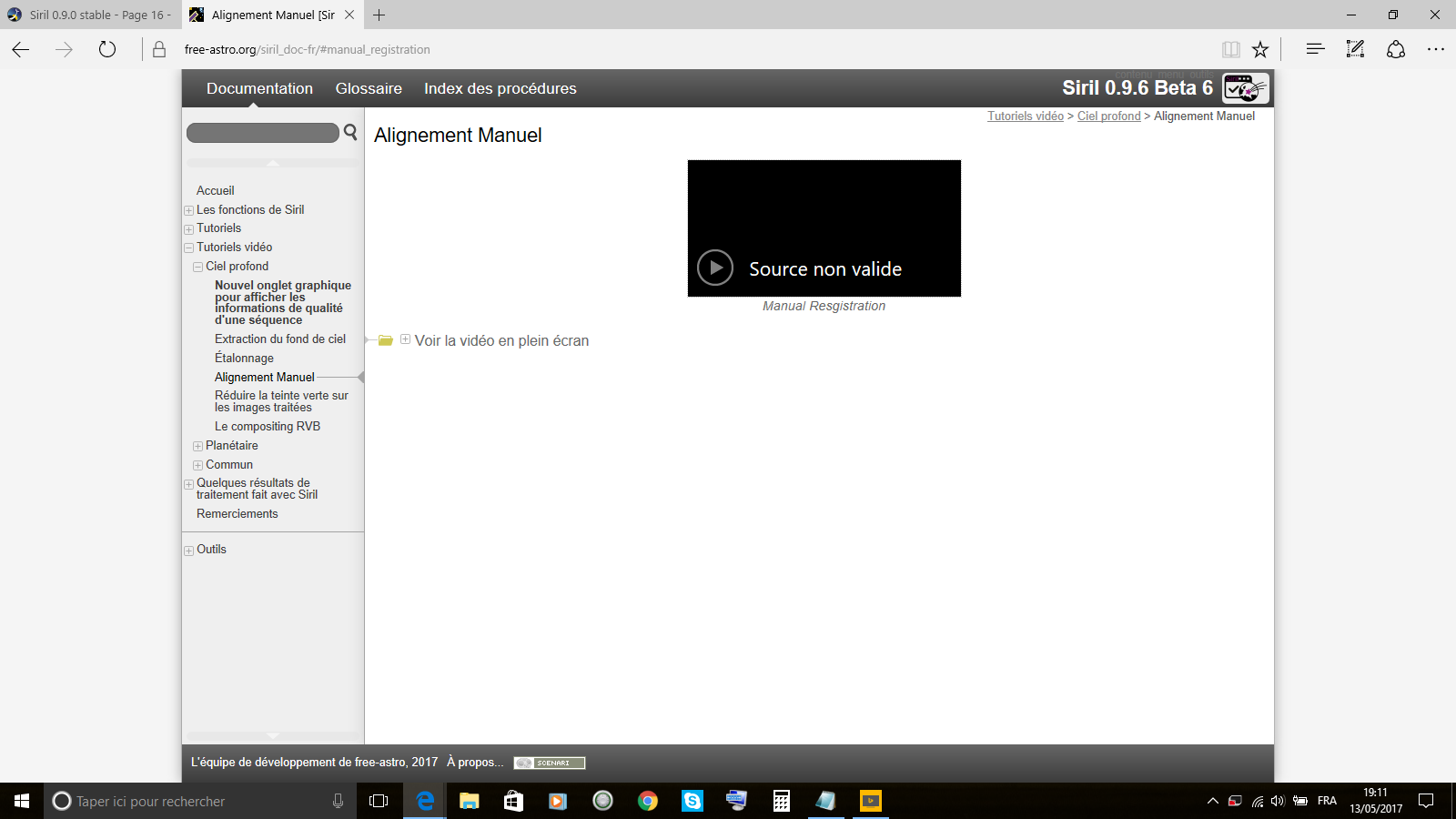Focus the sidebar search field
Screen dimensions: 1456x819
pos(263,133)
